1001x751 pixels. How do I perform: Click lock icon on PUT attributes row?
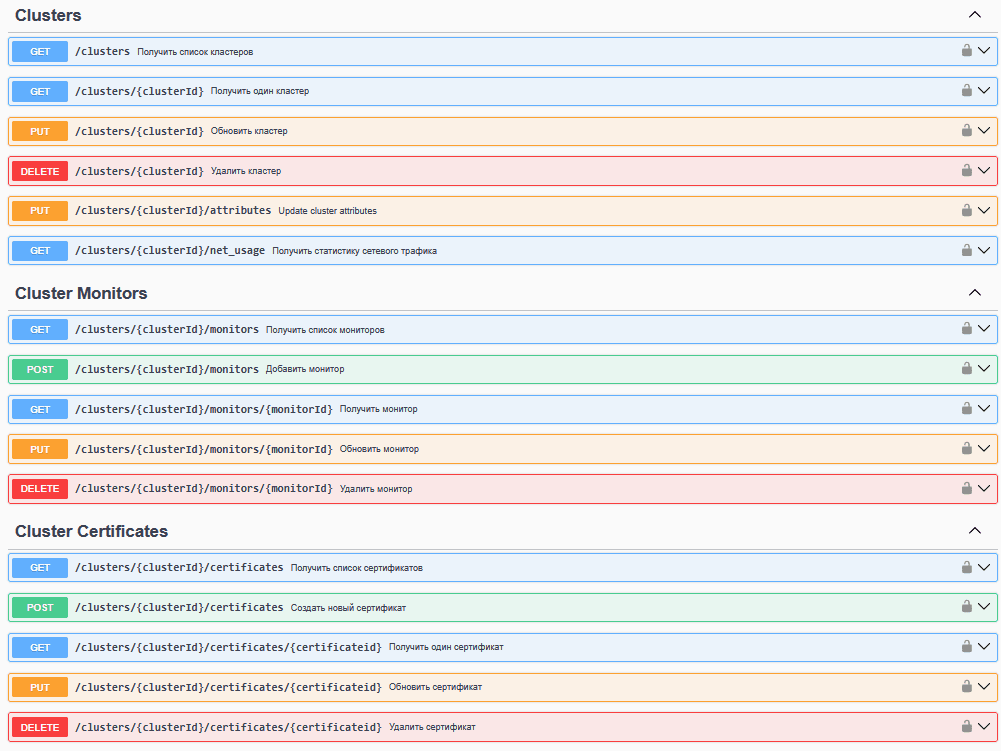click(966, 211)
